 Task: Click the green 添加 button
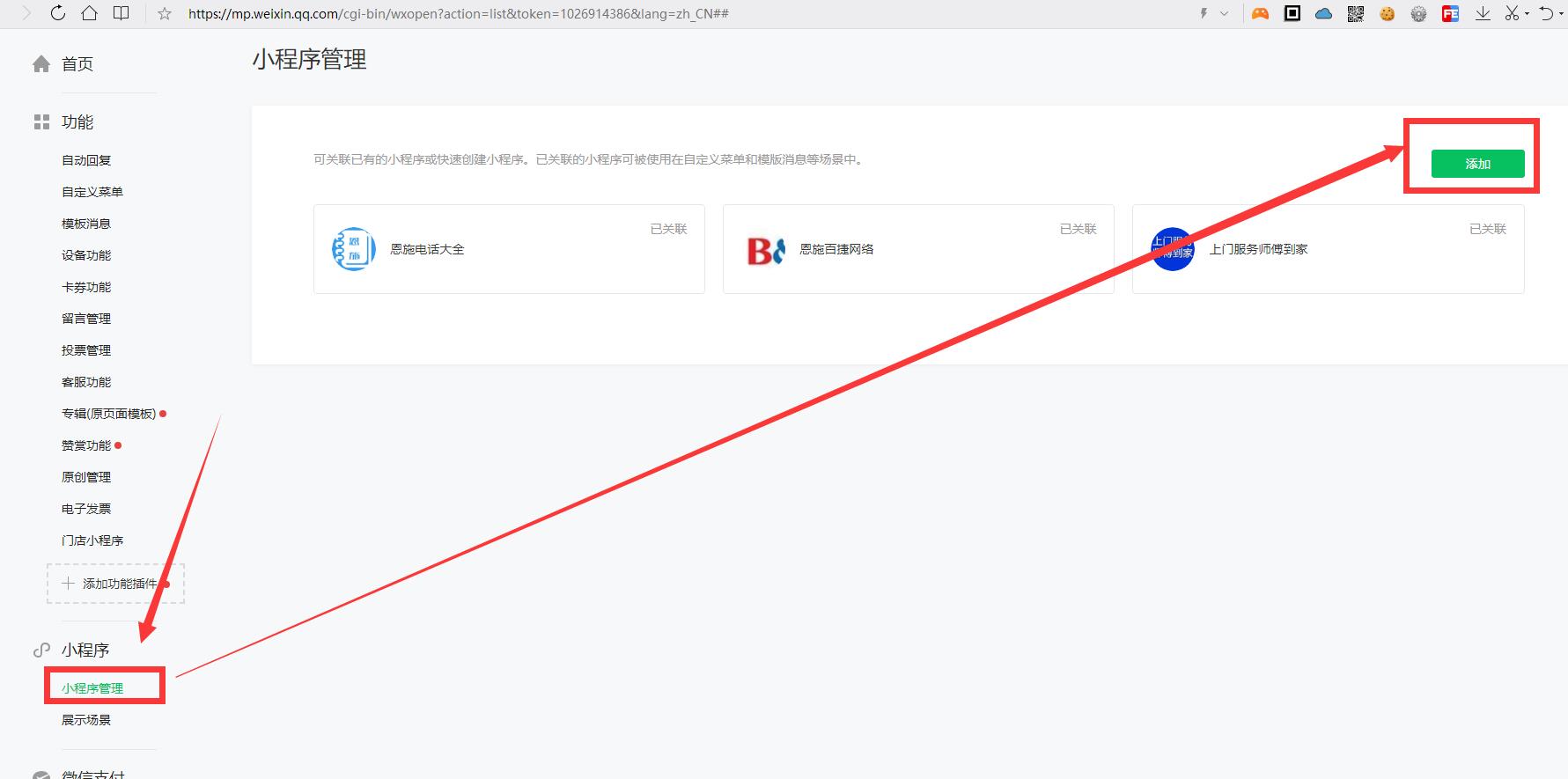(1476, 164)
